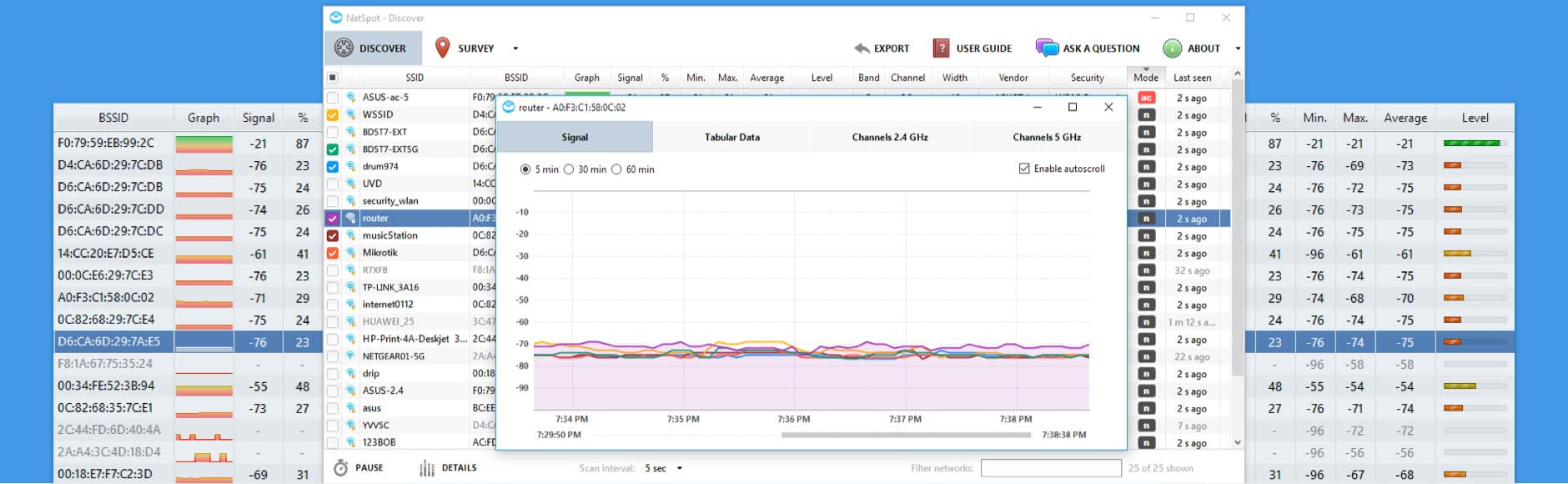Click scroll down arrow of network list
The width and height of the screenshot is (1568, 484).
coord(1238,443)
